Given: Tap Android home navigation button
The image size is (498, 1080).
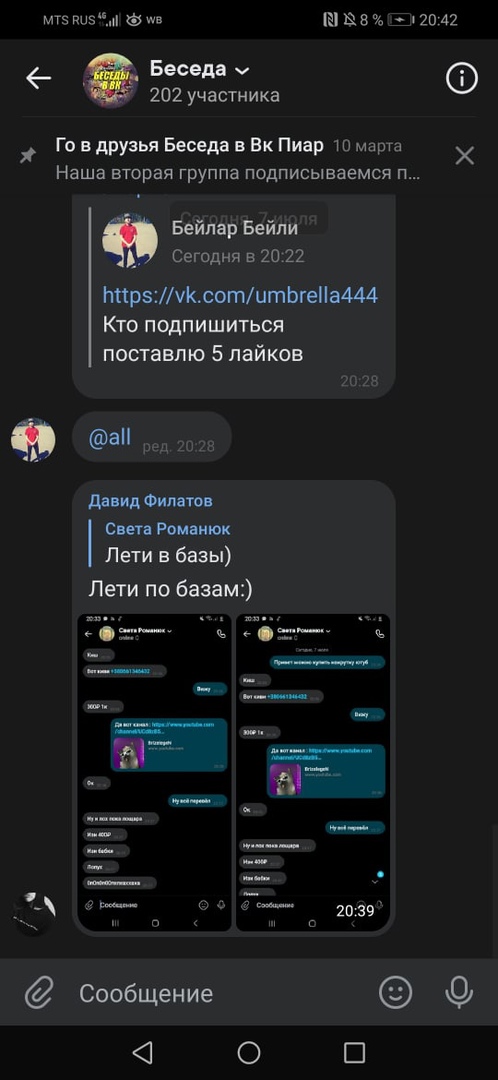Looking at the screenshot, I should click(x=249, y=1052).
